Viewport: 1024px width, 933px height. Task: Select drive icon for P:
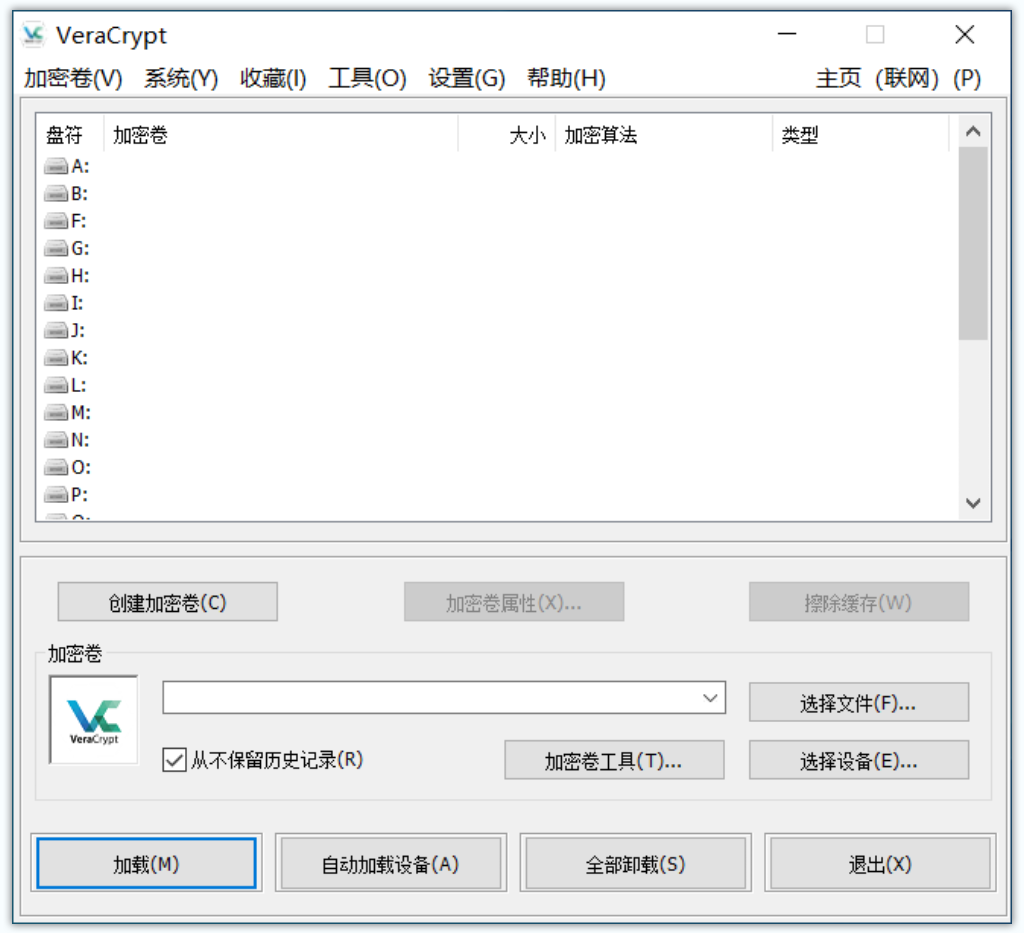[56, 496]
